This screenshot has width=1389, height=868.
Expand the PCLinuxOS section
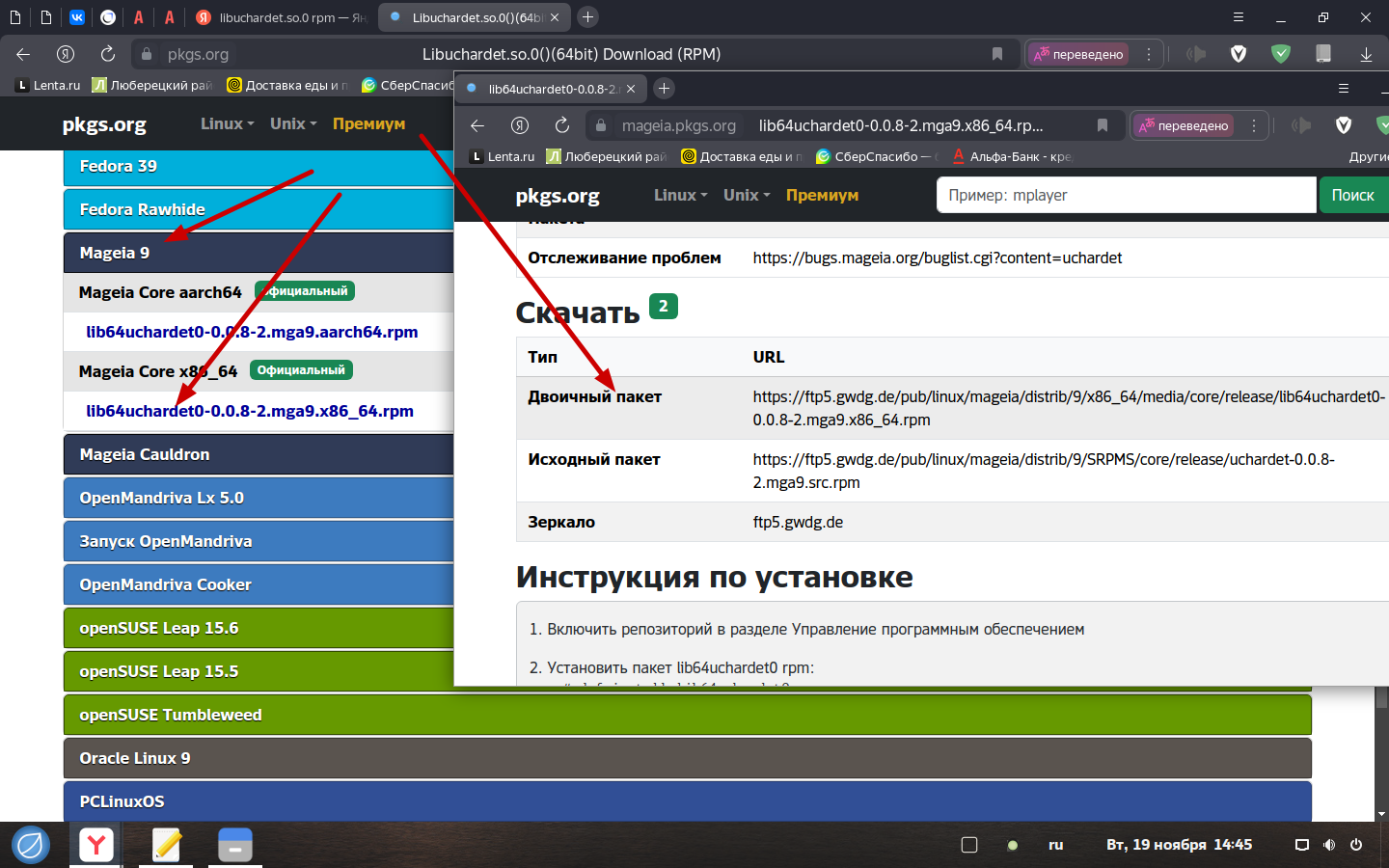click(x=688, y=801)
